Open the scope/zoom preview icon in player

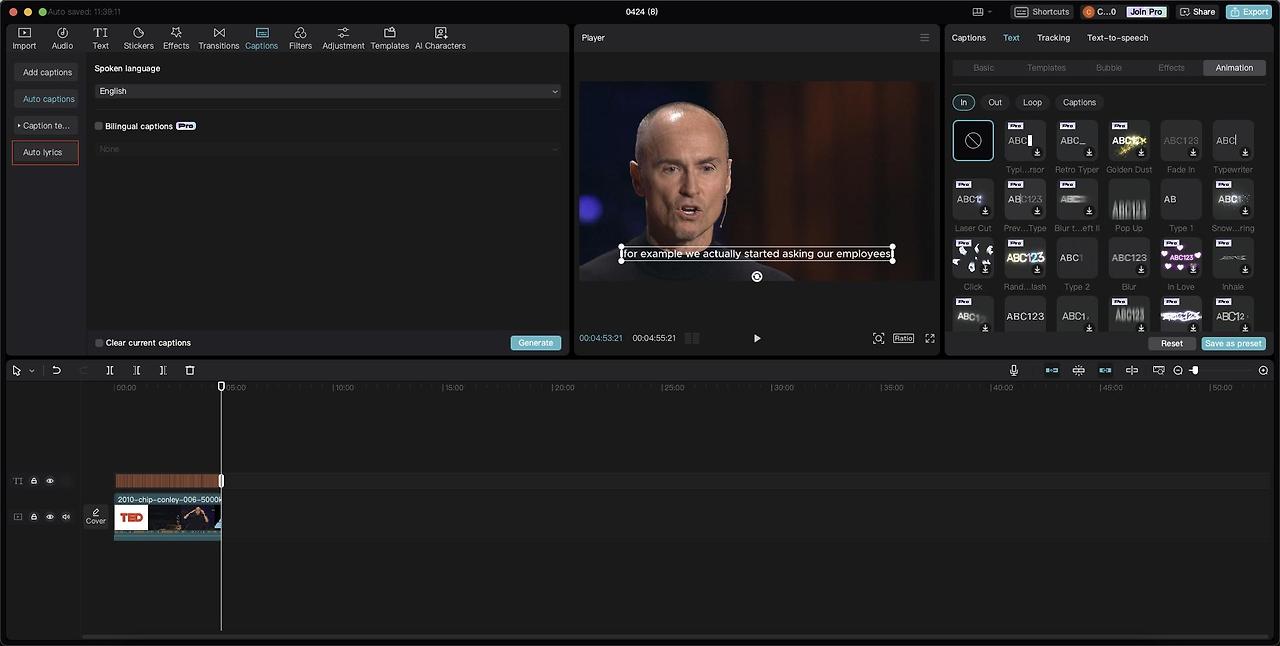(x=878, y=338)
